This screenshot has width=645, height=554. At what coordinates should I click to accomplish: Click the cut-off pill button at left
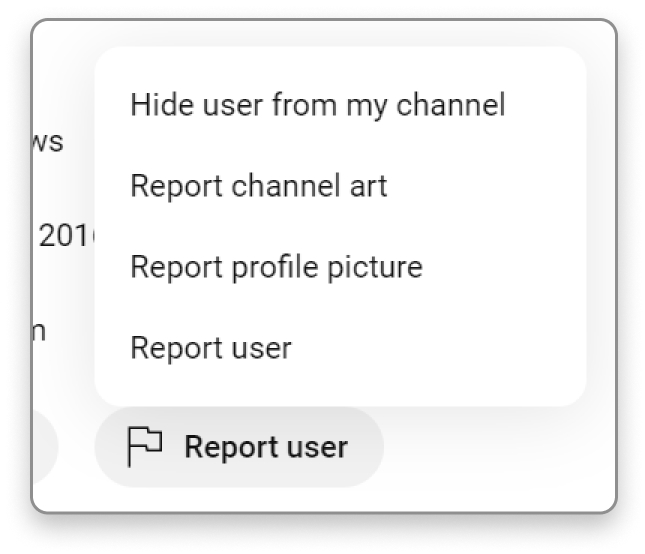(x=44, y=447)
